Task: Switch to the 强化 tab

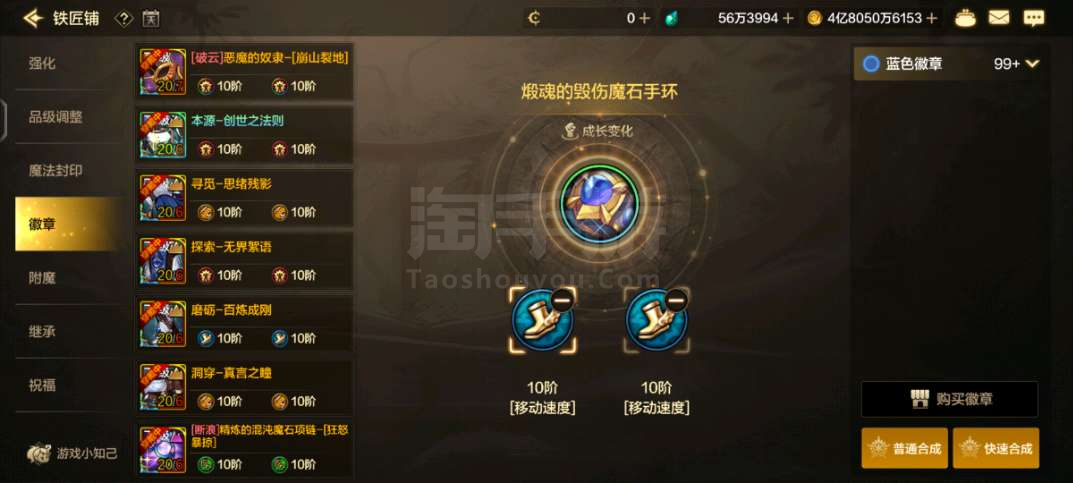Action: coord(42,64)
